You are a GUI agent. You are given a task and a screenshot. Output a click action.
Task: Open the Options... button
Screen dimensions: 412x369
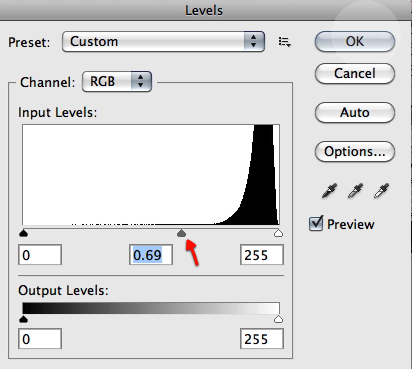tap(355, 152)
